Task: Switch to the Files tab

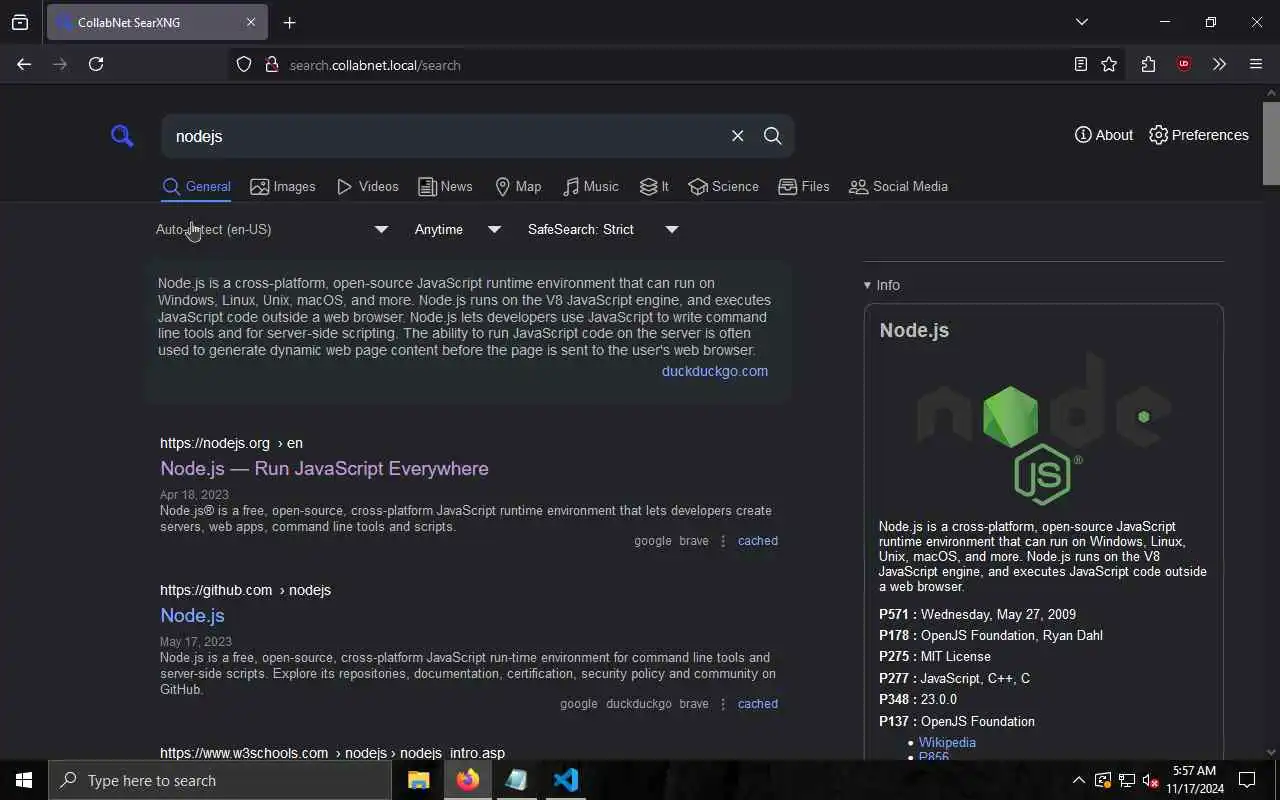Action: [804, 187]
